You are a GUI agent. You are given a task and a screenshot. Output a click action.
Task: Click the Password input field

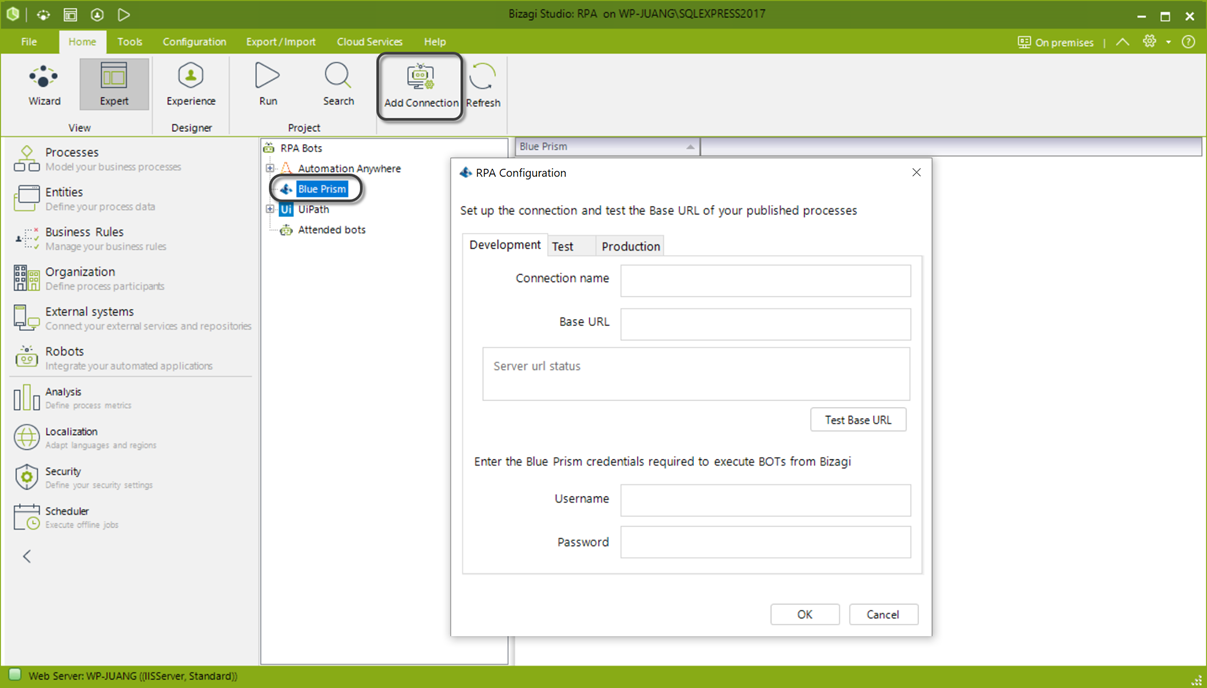click(766, 542)
